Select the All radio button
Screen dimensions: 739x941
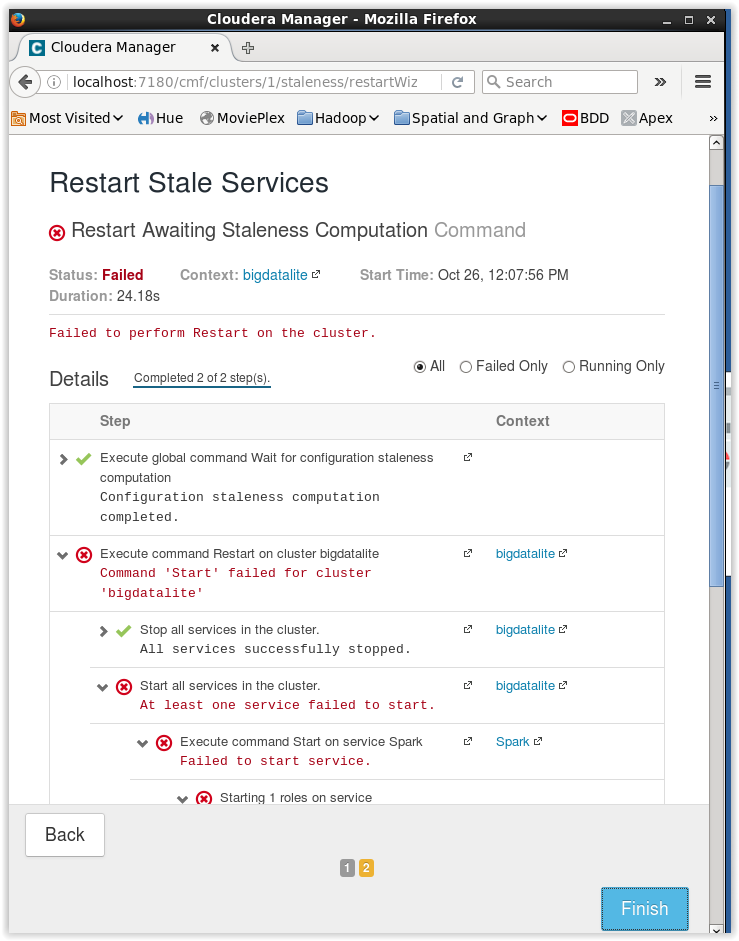tap(420, 367)
